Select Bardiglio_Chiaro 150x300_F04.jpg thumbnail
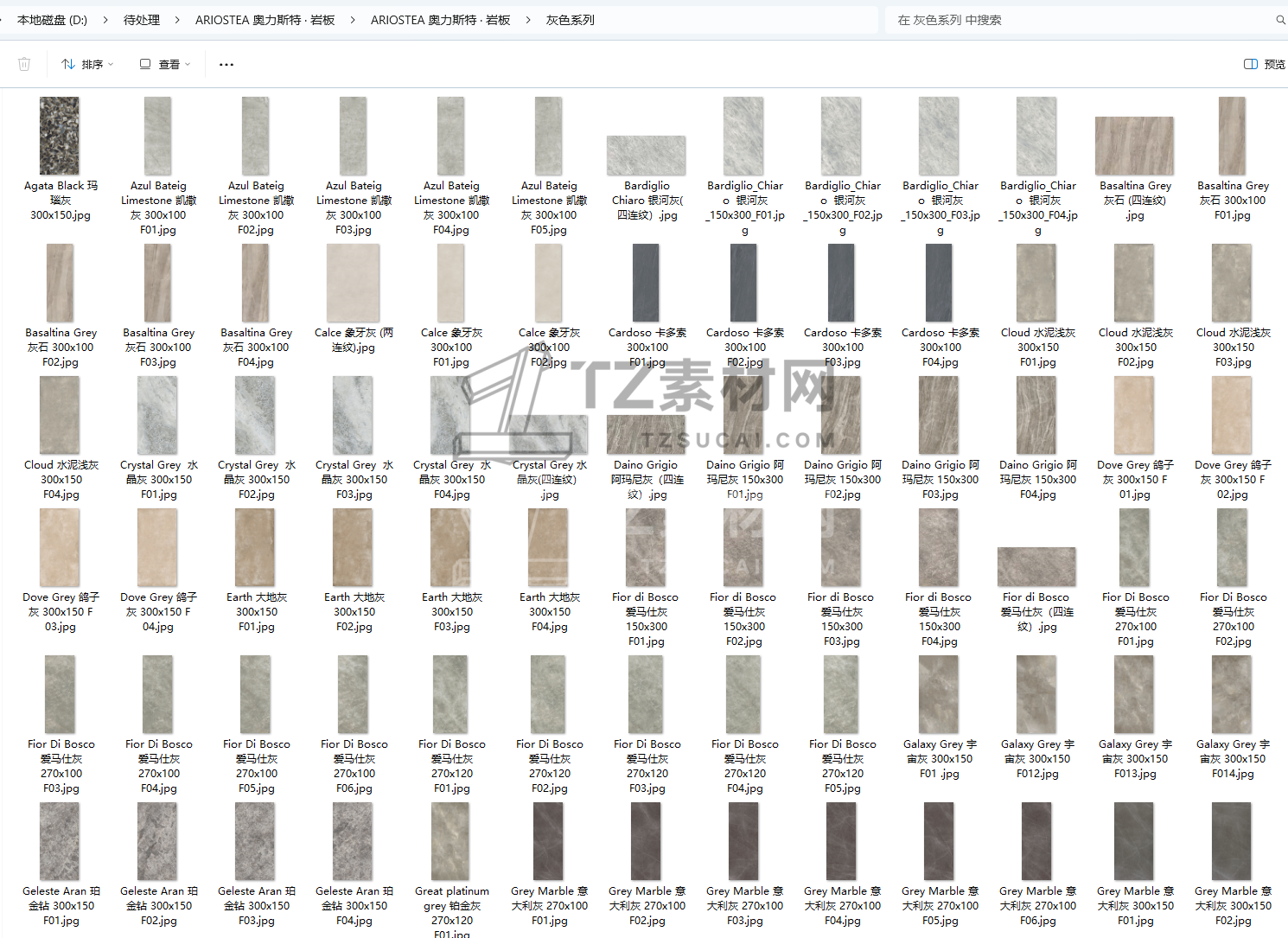The height and width of the screenshot is (938, 1288). [x=1036, y=136]
